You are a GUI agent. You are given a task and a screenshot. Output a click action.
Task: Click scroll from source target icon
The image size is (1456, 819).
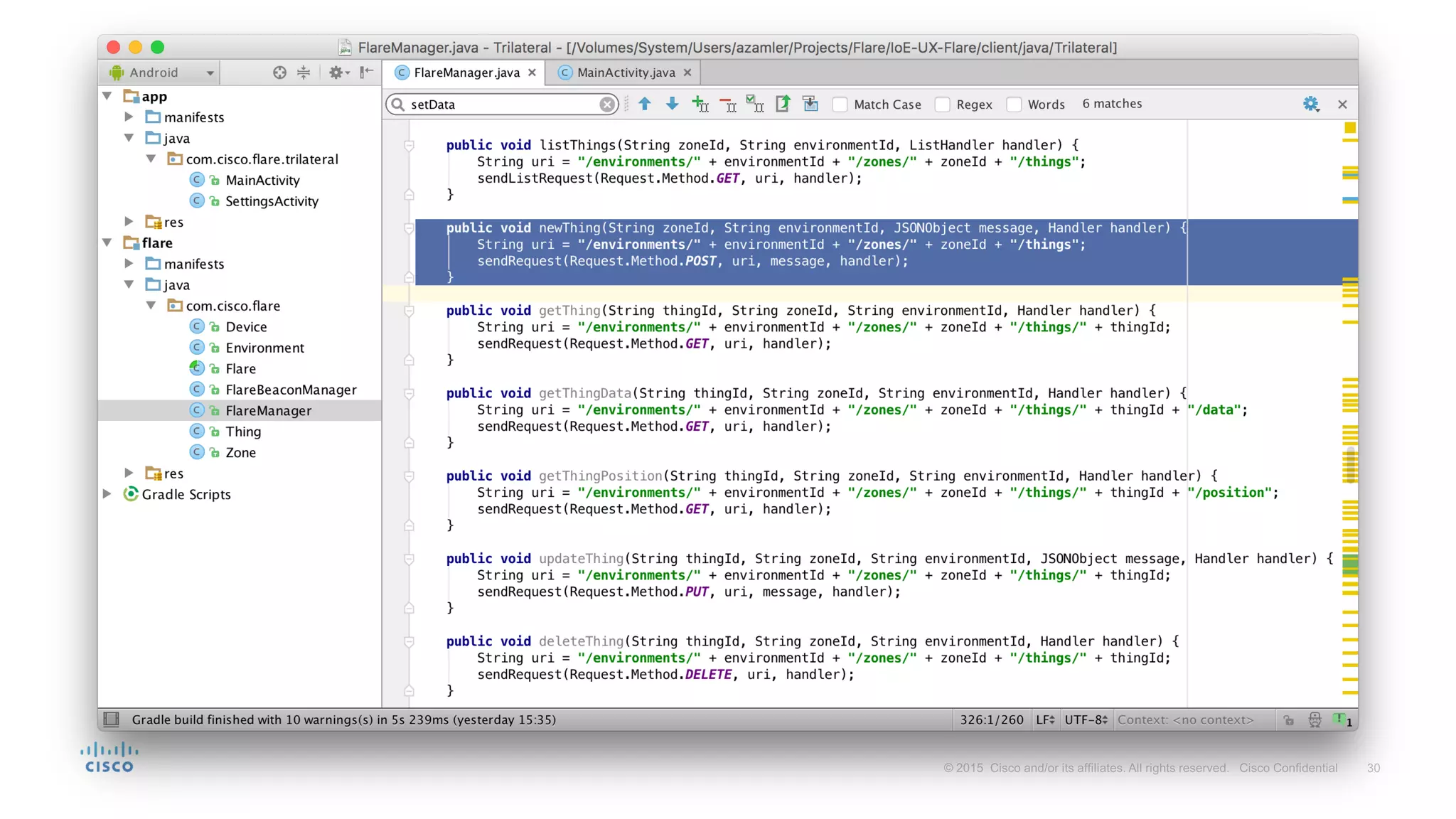coord(279,73)
